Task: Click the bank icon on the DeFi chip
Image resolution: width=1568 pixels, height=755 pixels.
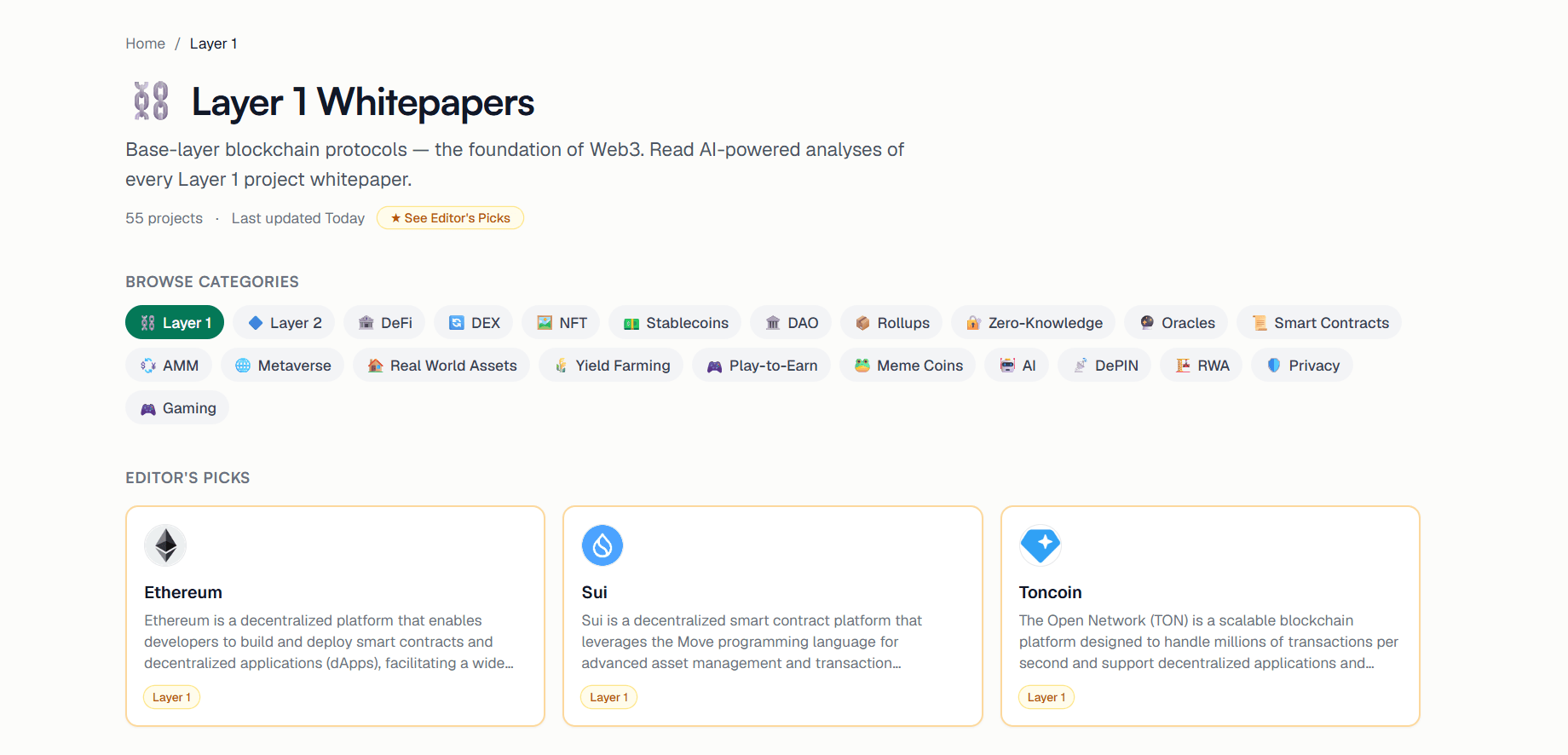Action: [x=366, y=323]
